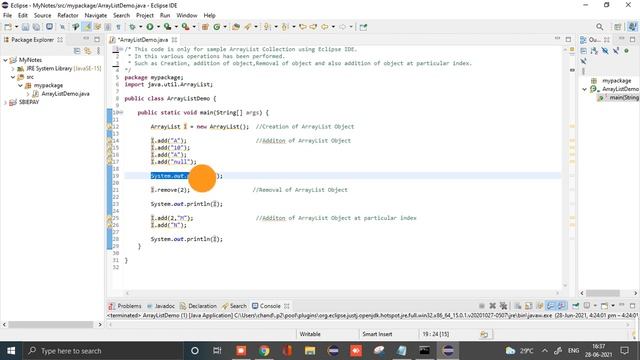Run the program with green Run button
Screen dimensions: 640x360
[x=150, y=27]
